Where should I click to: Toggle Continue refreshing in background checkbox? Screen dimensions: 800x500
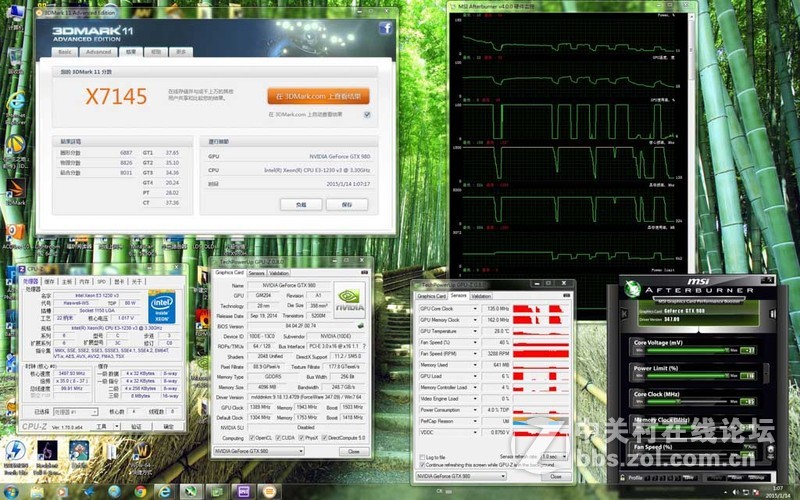(422, 465)
